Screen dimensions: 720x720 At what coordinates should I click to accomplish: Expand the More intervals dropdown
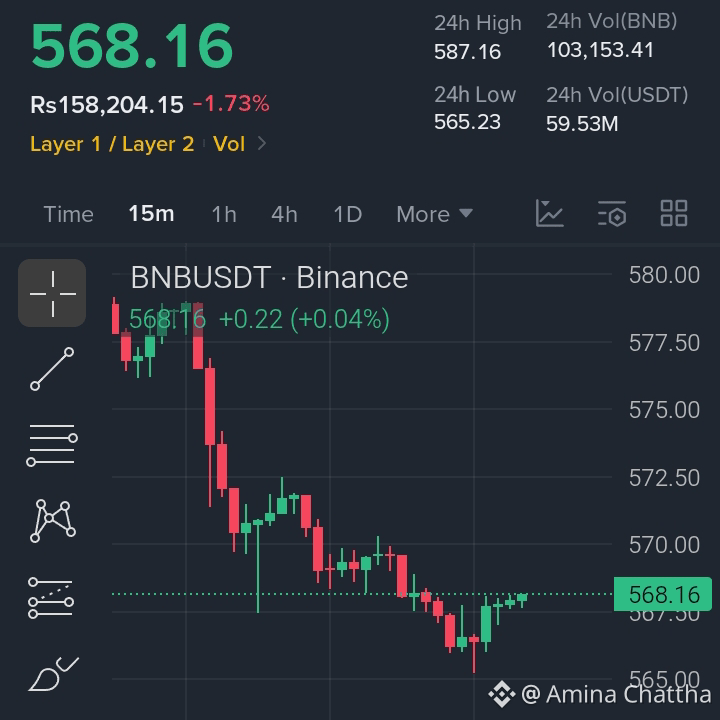(x=434, y=214)
